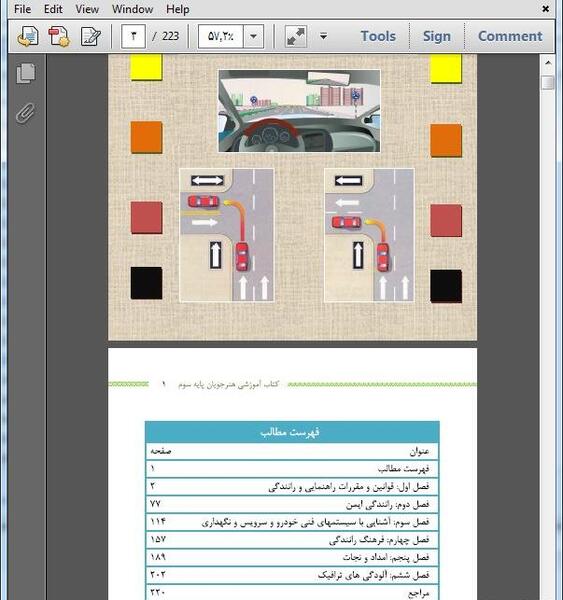
Task: Open the Help menu
Action: tap(178, 9)
